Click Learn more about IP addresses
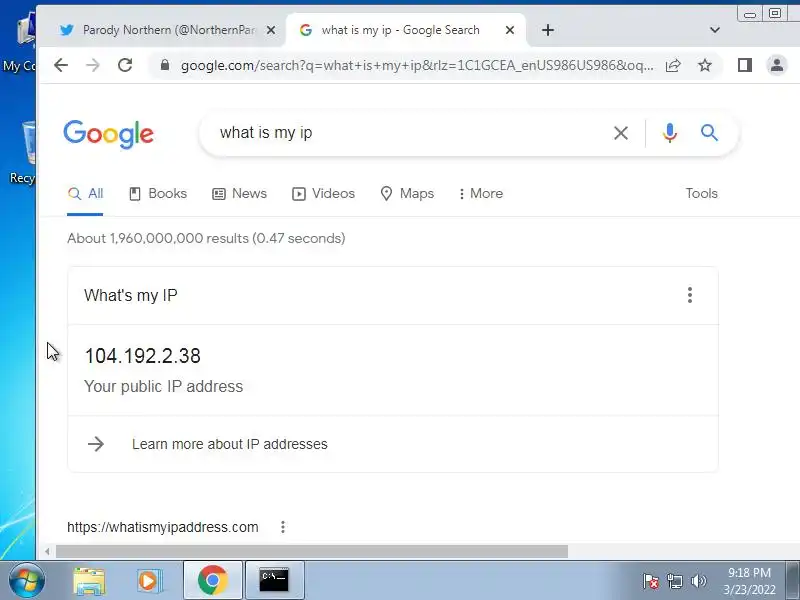800x600 pixels. 230,444
